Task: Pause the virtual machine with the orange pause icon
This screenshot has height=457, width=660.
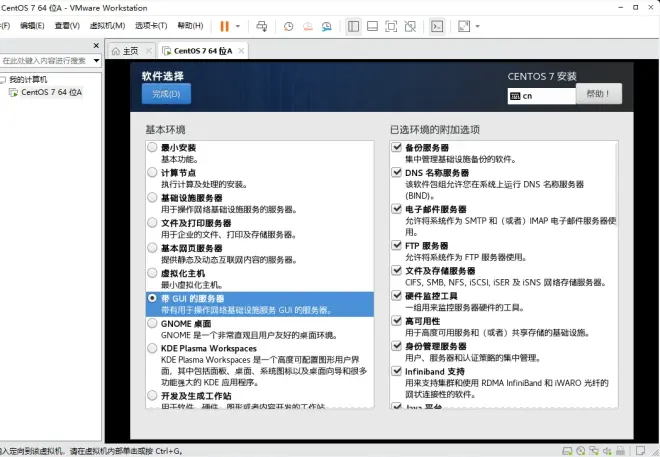Action: click(x=224, y=27)
